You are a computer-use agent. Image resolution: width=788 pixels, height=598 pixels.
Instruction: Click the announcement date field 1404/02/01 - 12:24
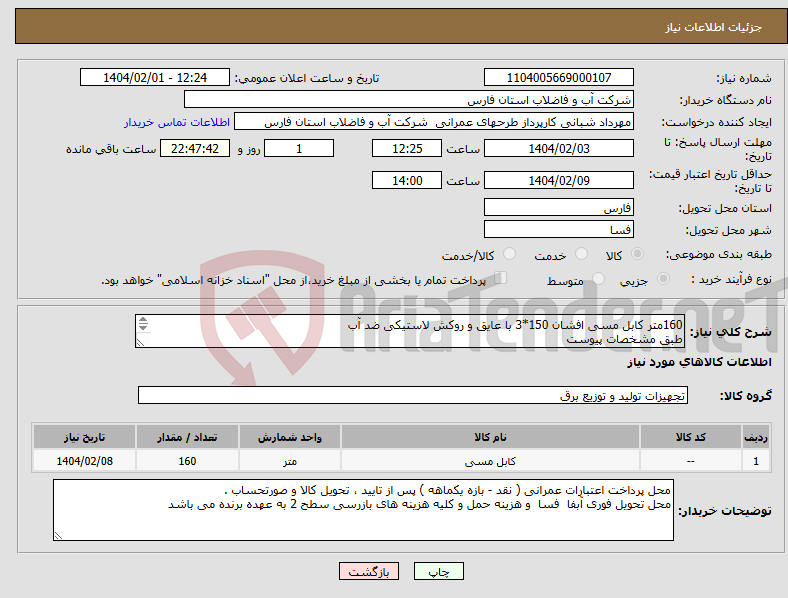pos(155,78)
